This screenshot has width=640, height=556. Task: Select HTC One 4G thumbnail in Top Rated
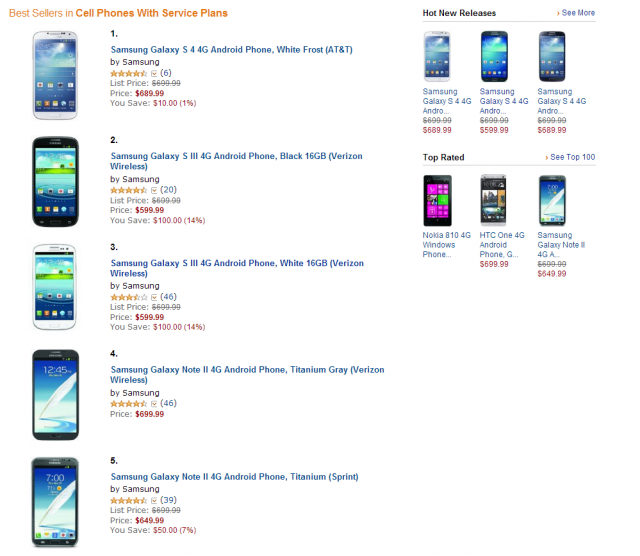tap(493, 200)
